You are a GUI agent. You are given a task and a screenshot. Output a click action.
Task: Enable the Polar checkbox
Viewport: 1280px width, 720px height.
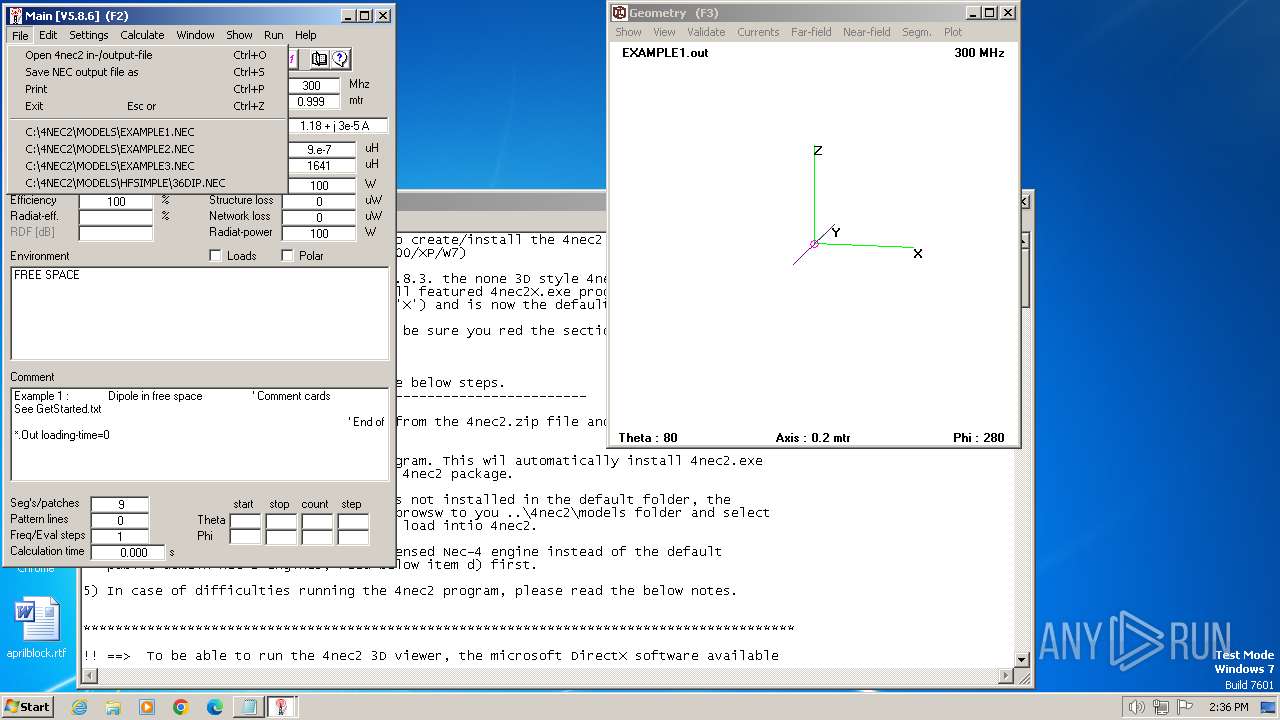288,256
